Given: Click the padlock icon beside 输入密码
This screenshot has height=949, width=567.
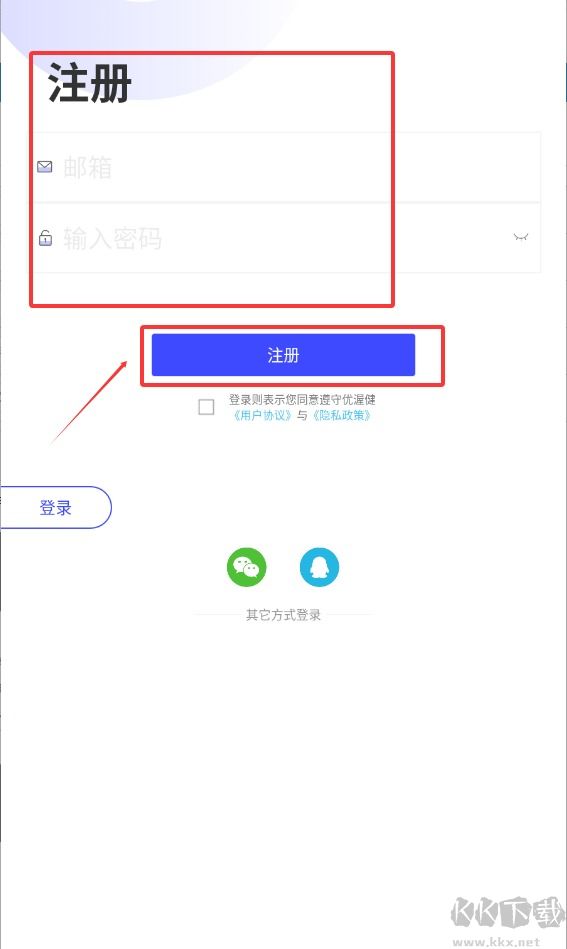Looking at the screenshot, I should [x=45, y=238].
